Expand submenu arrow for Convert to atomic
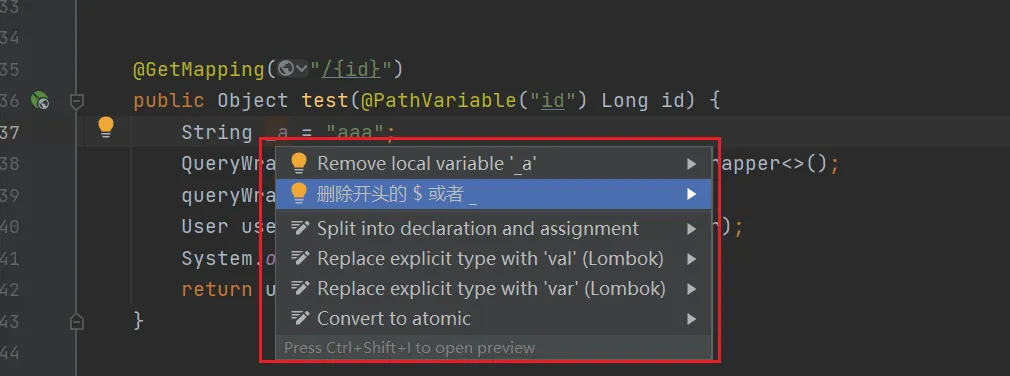 pyautogui.click(x=691, y=319)
